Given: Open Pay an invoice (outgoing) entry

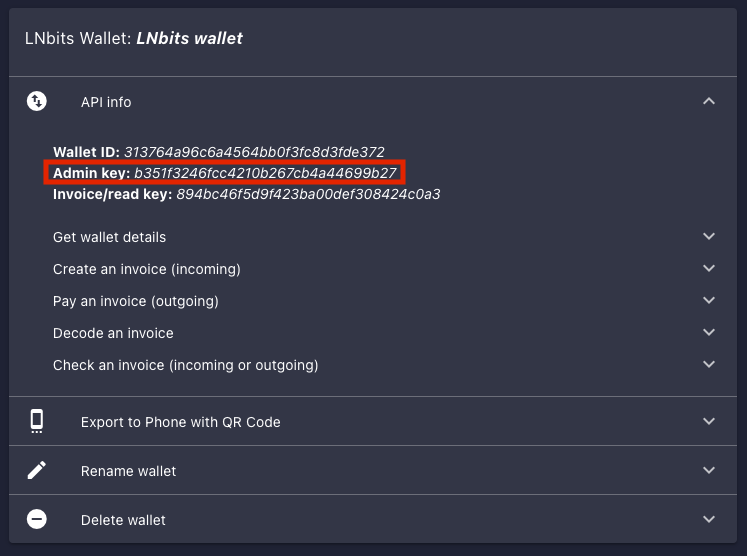Looking at the screenshot, I should (x=136, y=301).
